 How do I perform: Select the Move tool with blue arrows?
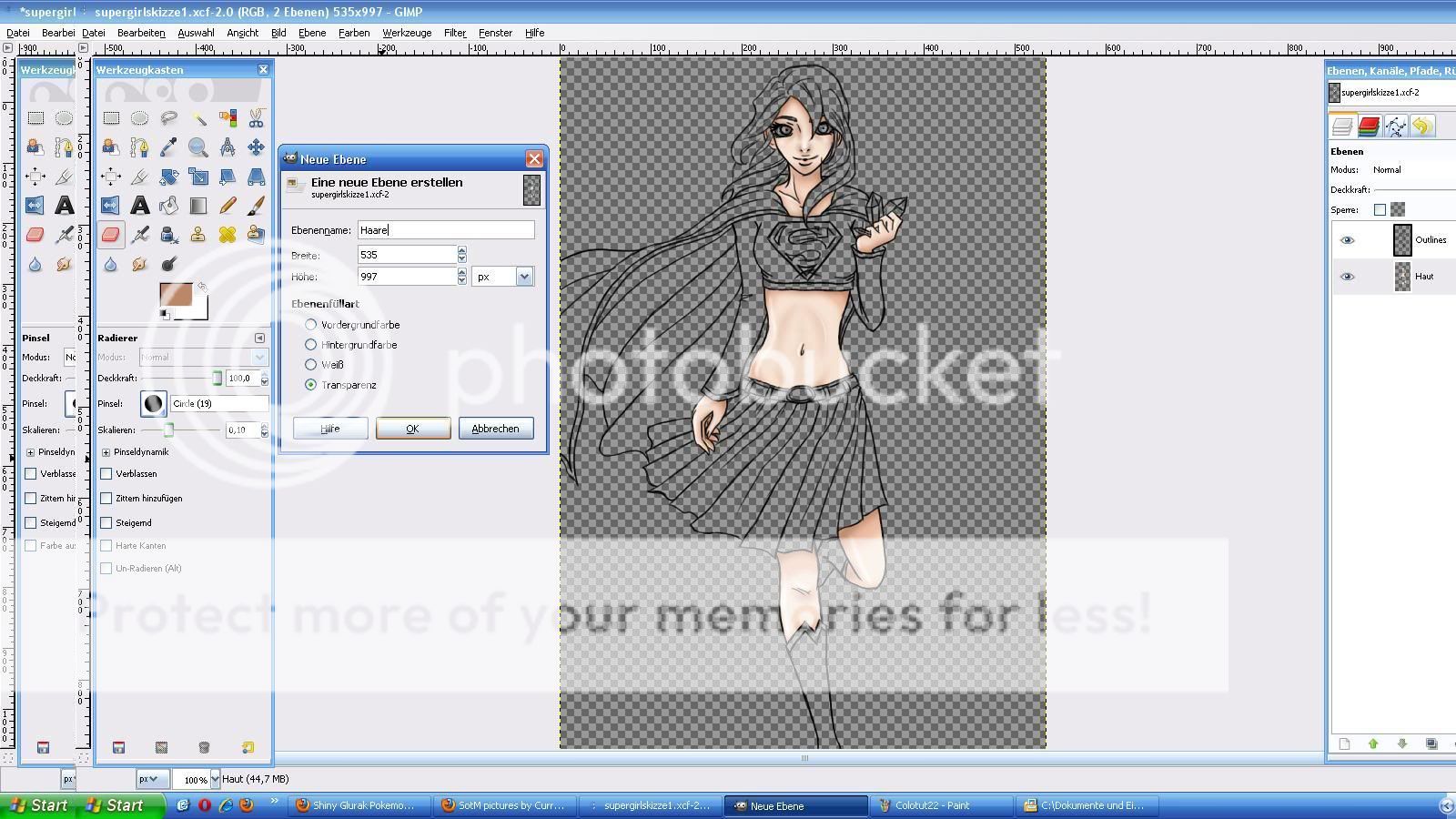[257, 147]
